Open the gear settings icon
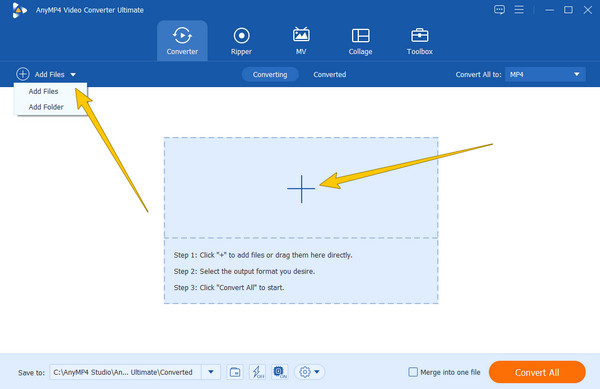Screen dimensions: 600x389 [305, 372]
